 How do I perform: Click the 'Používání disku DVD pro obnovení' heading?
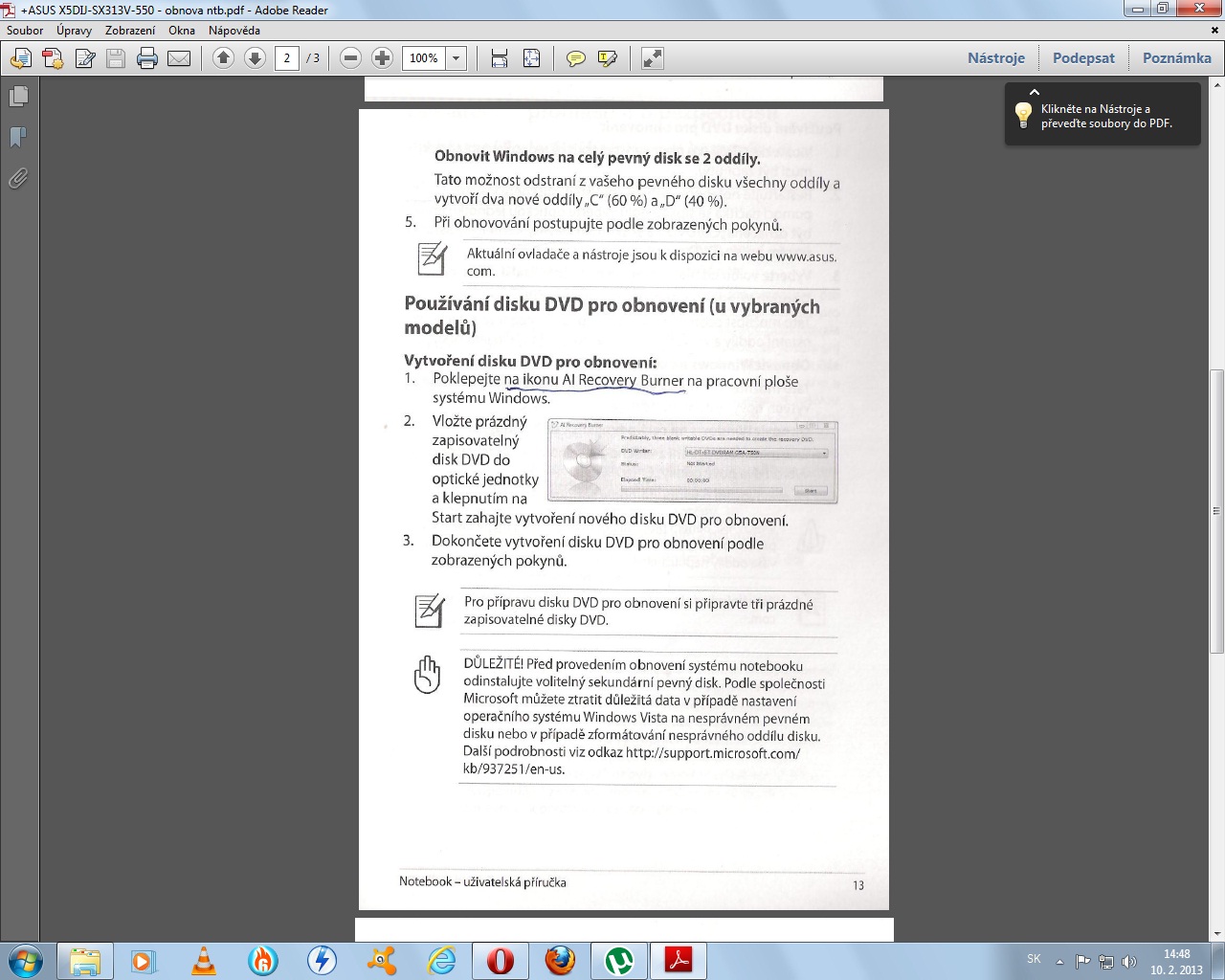tap(612, 317)
